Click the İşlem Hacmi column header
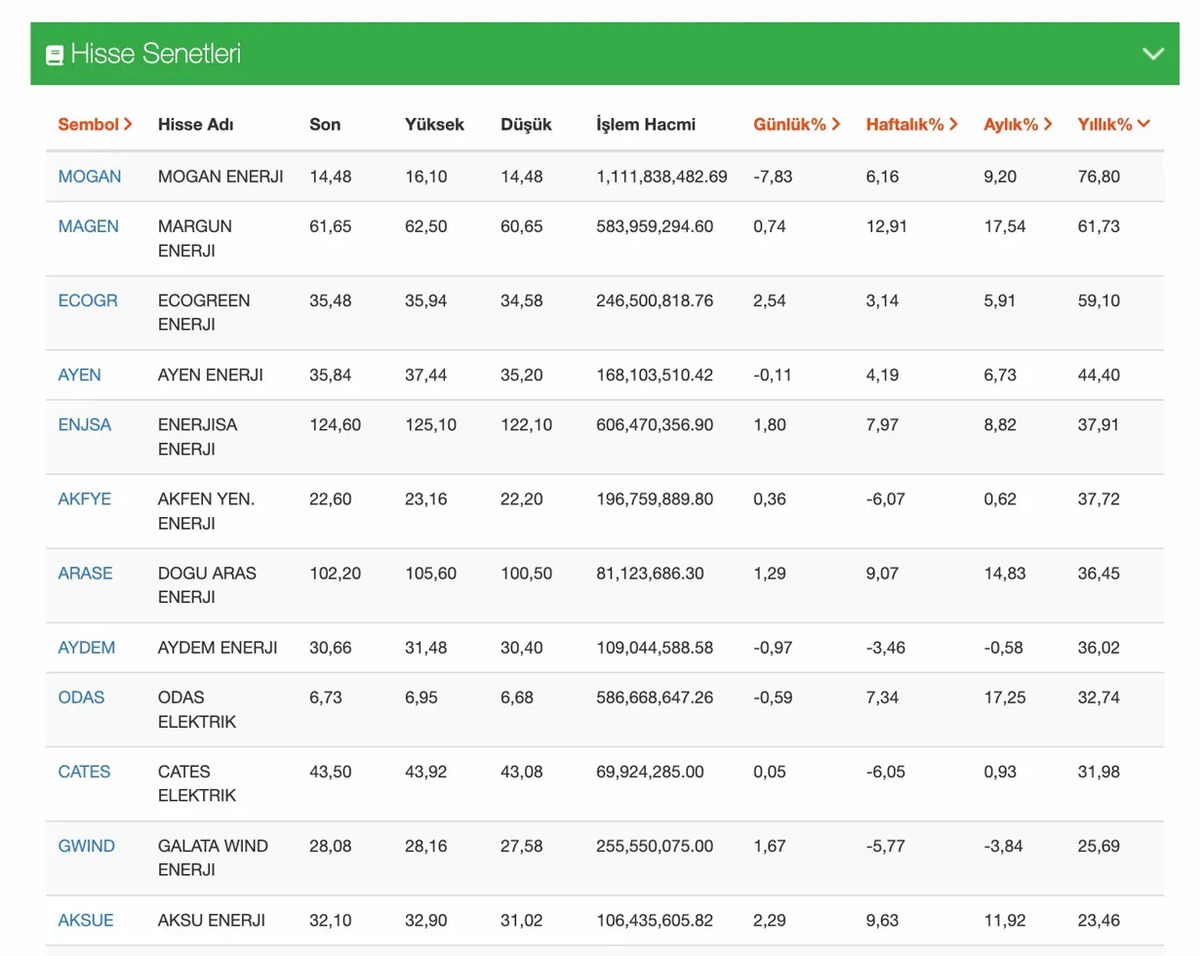This screenshot has height=956, width=1200. [x=646, y=125]
